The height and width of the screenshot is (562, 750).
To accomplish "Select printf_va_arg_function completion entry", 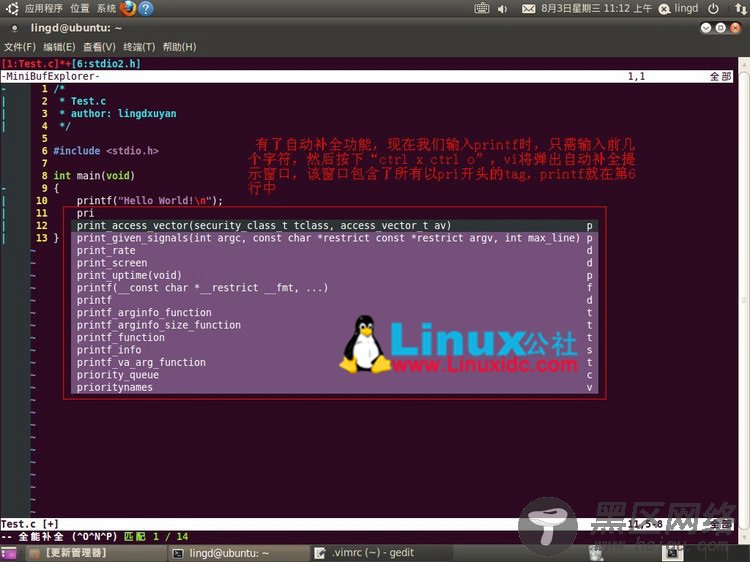I will coord(334,362).
